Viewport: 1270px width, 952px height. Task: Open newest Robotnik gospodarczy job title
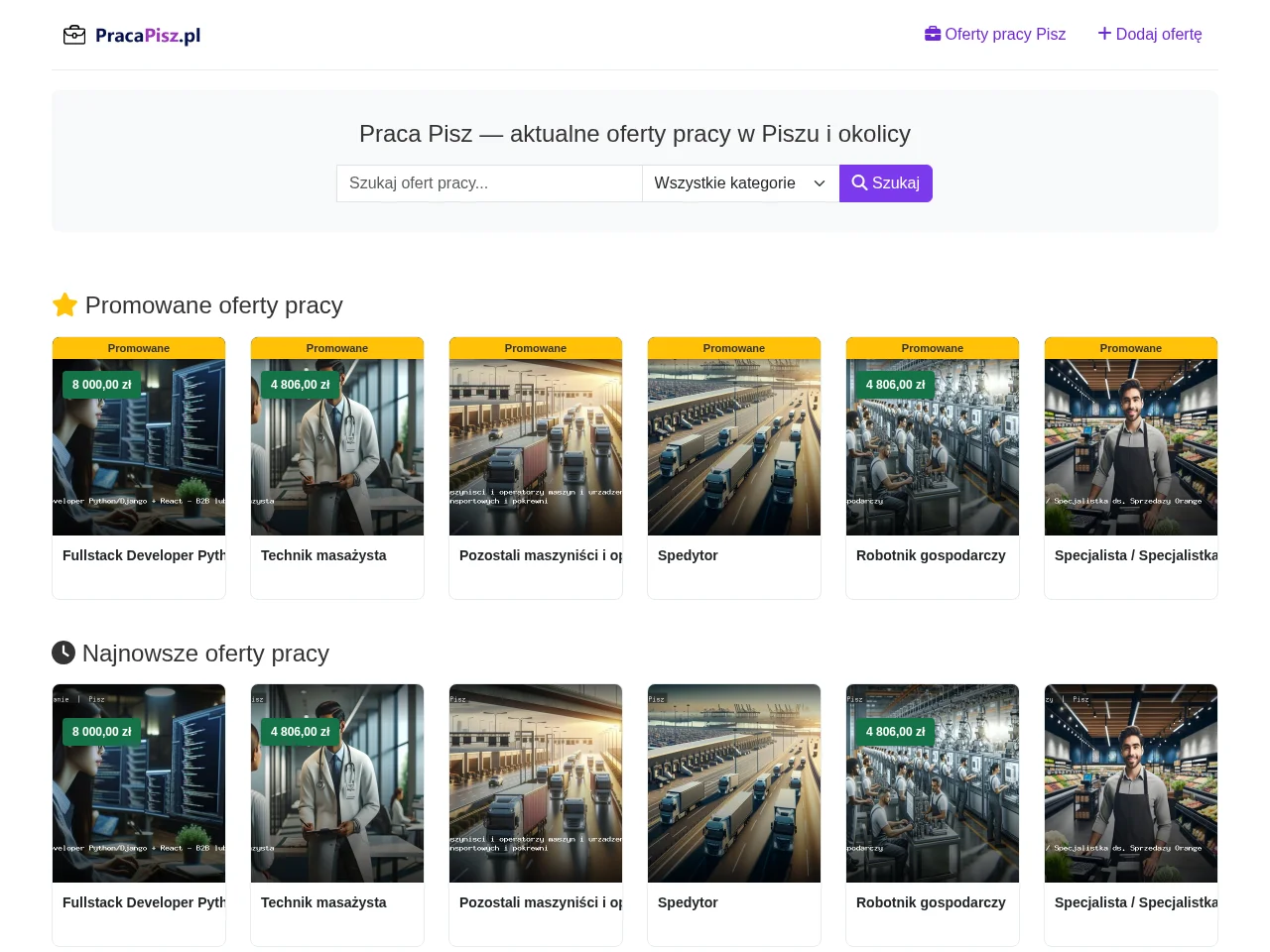pos(931,902)
